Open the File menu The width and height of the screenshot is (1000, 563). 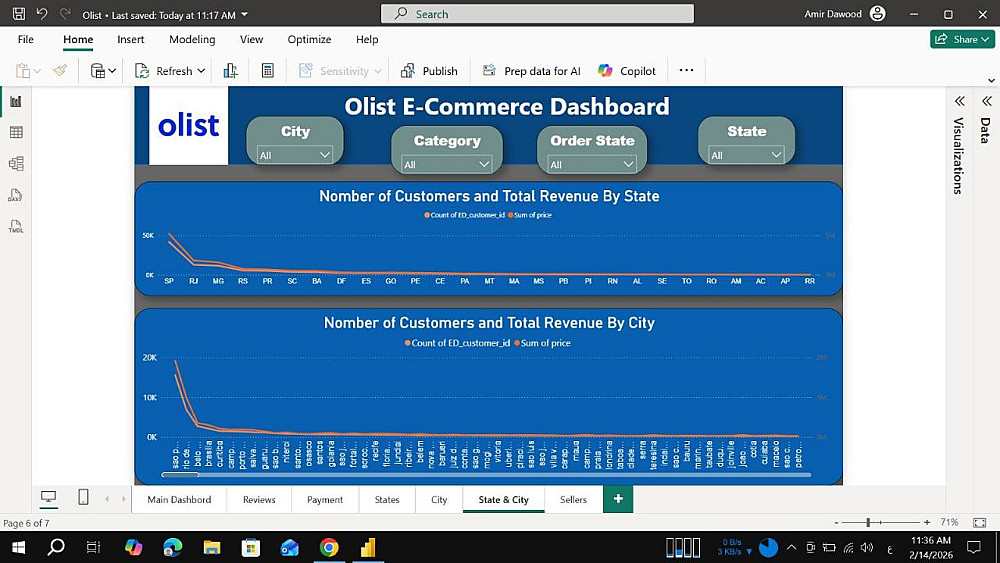click(x=26, y=39)
